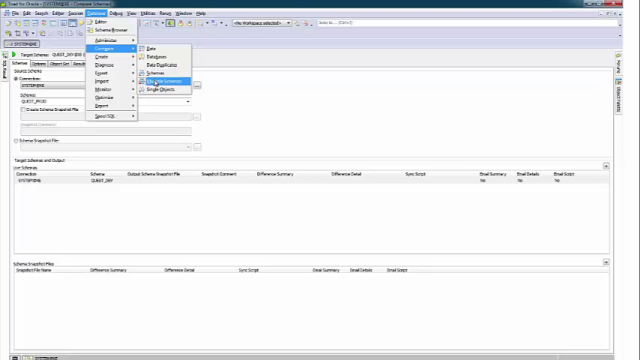This screenshot has height=360, width=640.
Task: Select Multiple Schemas in Compare submenu
Action: click(164, 81)
